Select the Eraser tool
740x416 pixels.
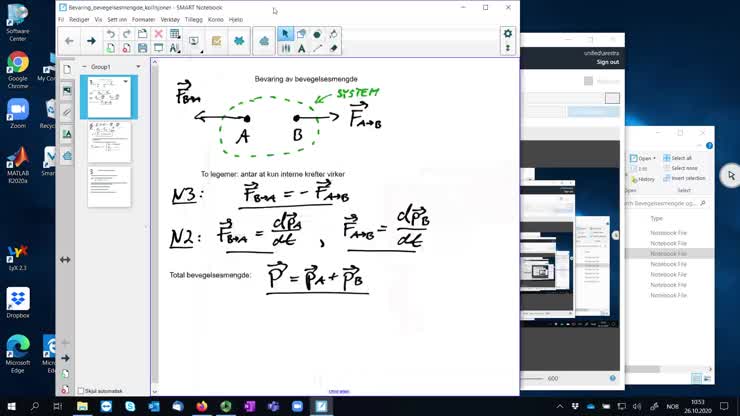click(333, 48)
